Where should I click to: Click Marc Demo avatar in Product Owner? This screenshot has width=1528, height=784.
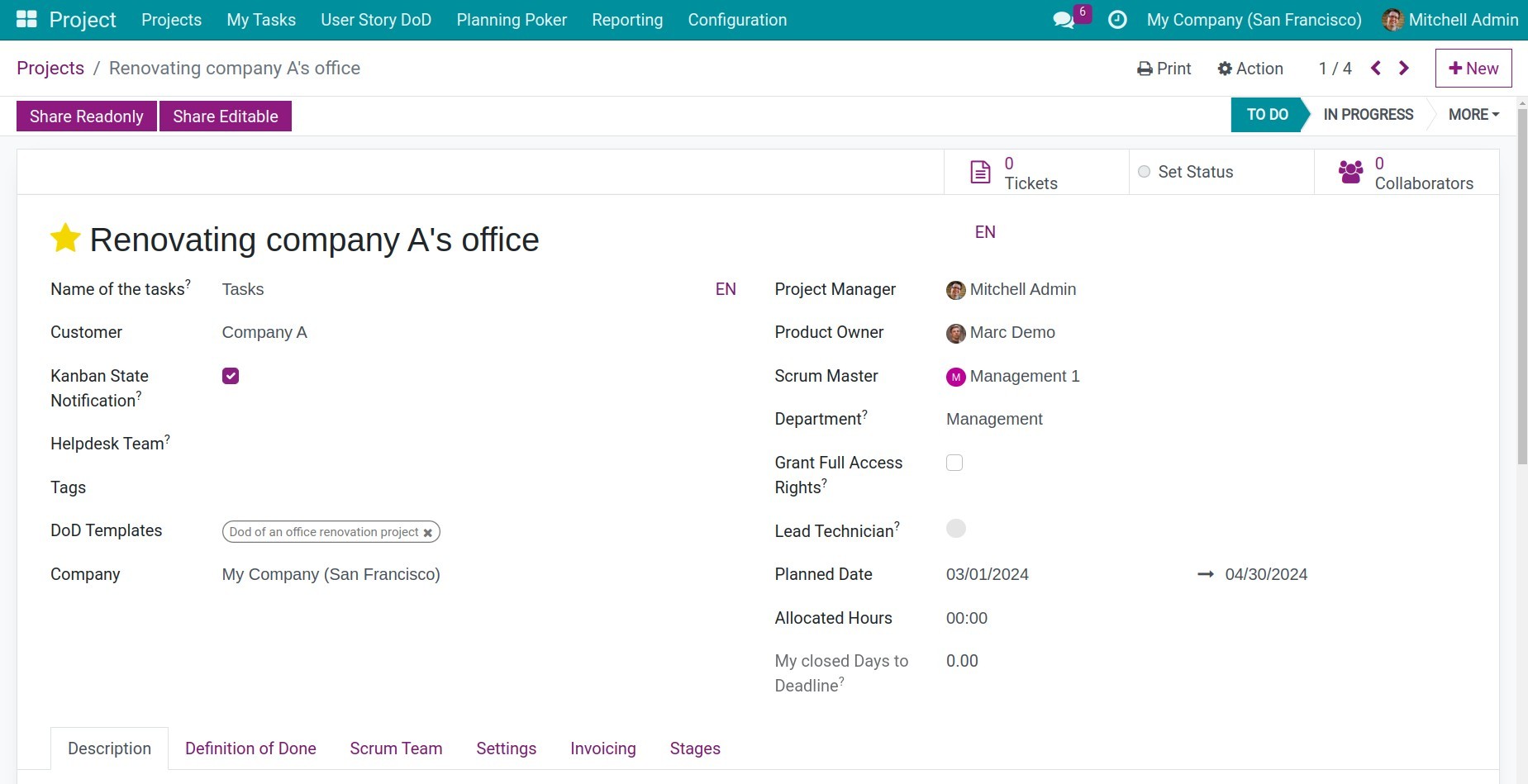tap(955, 333)
